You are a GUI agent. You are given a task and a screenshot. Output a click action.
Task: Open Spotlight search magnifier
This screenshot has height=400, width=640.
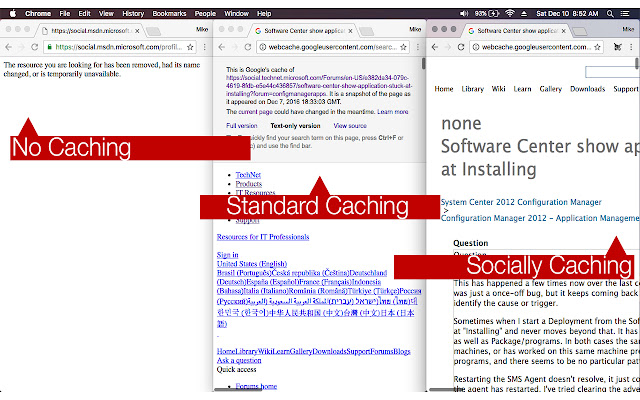tap(610, 13)
